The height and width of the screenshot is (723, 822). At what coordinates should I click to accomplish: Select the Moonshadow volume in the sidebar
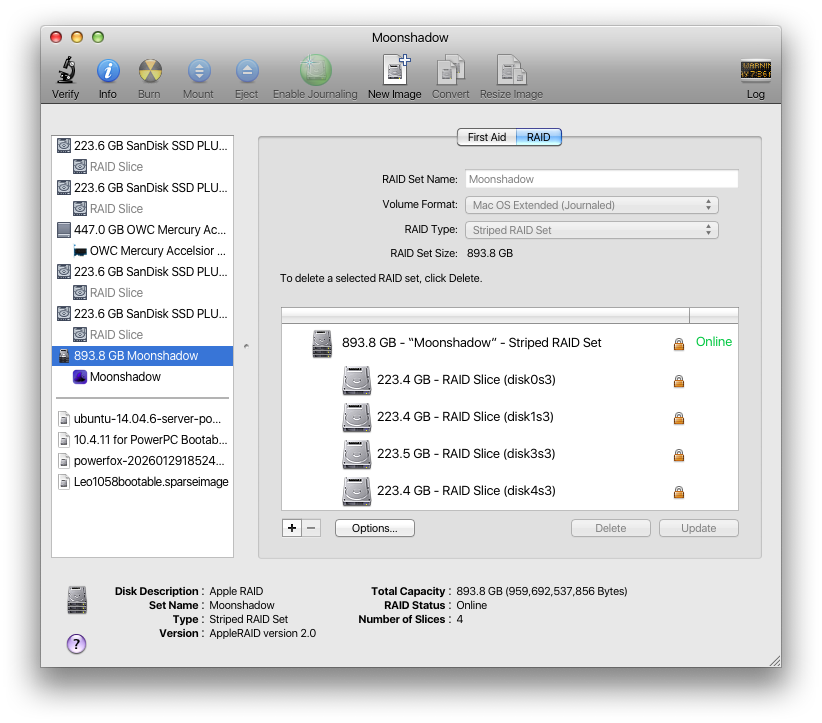point(125,377)
